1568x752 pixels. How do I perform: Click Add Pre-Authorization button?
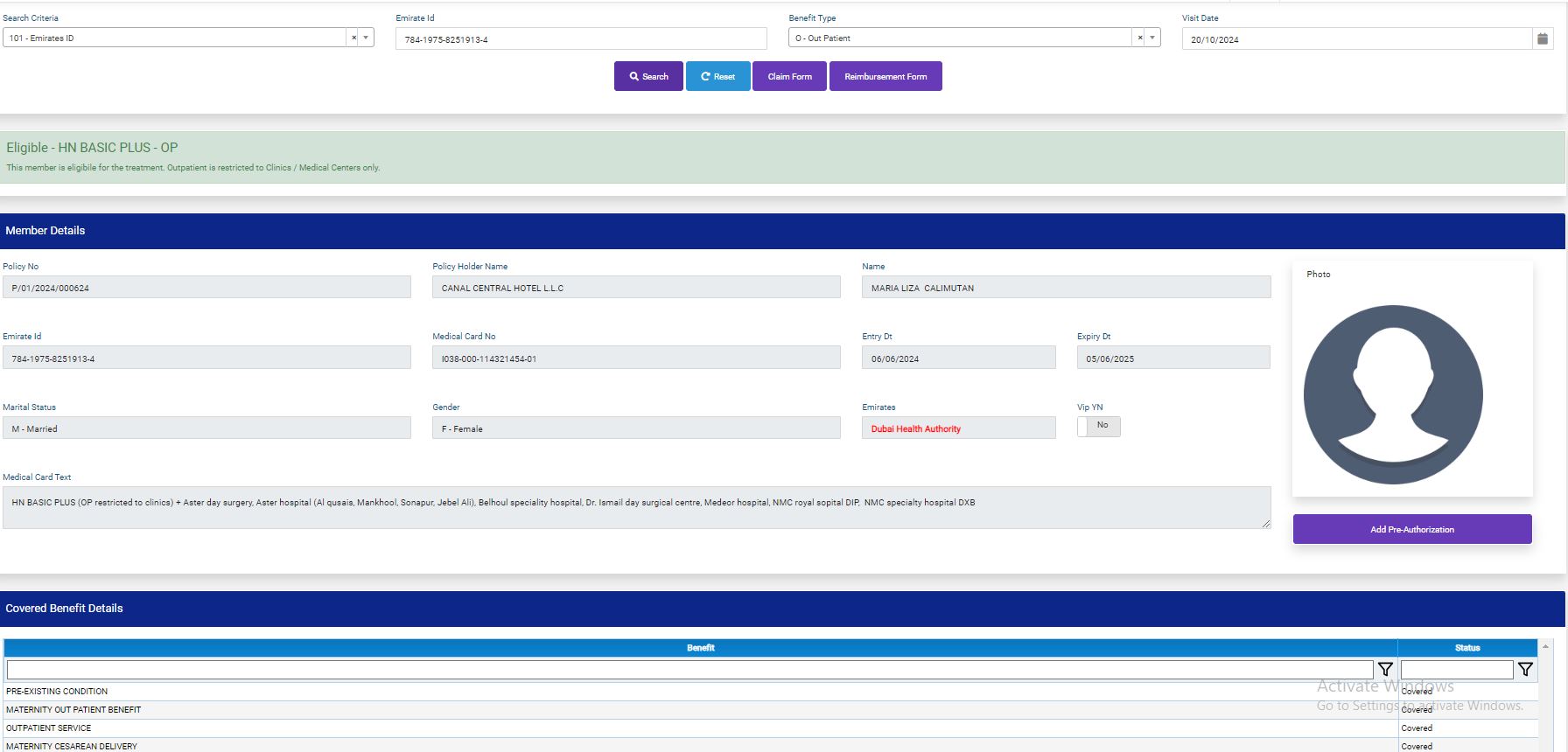point(1411,529)
